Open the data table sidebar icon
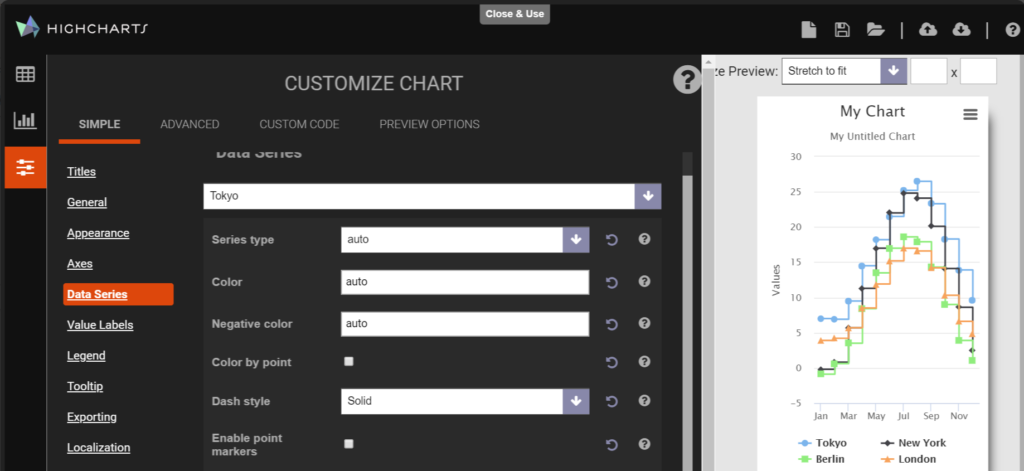The width and height of the screenshot is (1024, 471). pyautogui.click(x=25, y=74)
